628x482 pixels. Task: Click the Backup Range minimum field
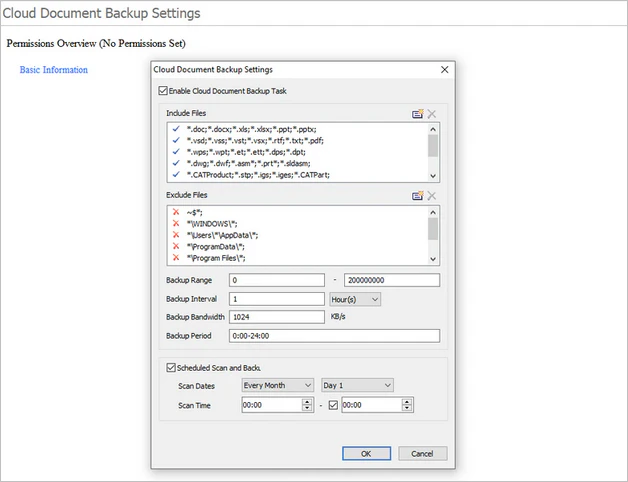point(277,280)
